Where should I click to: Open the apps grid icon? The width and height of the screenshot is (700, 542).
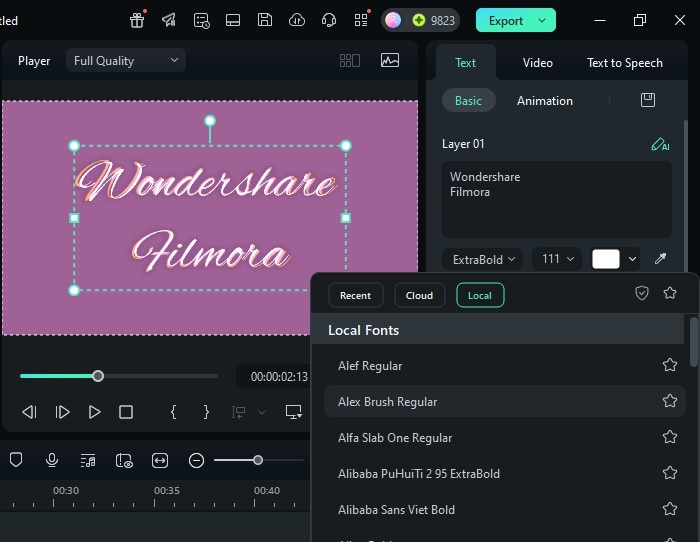click(x=361, y=20)
